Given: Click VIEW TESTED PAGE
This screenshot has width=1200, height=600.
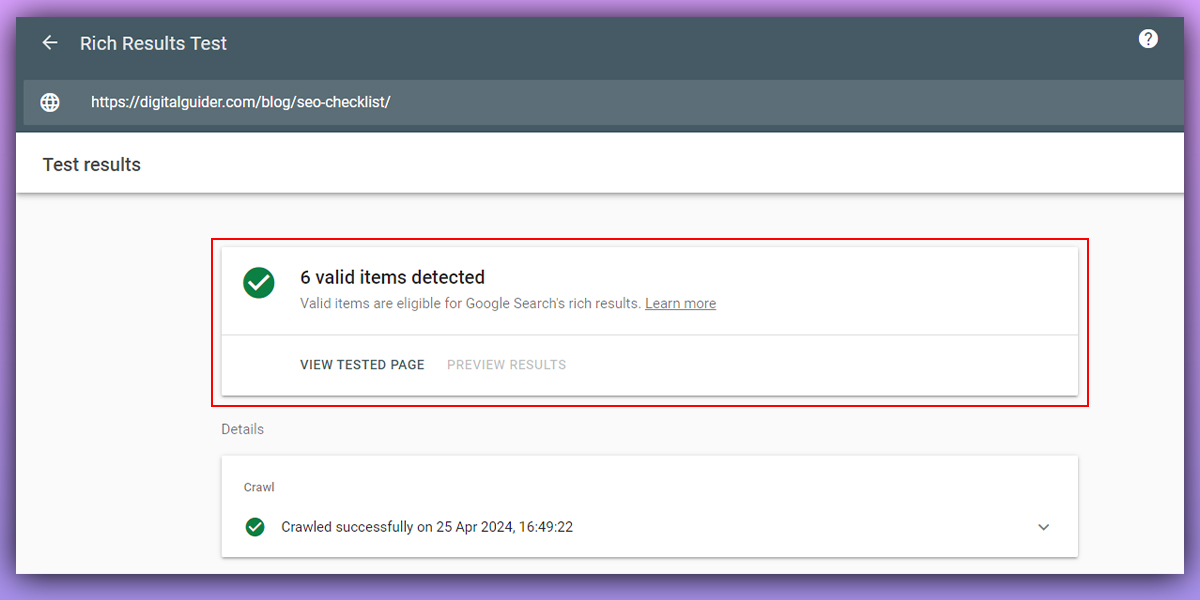Looking at the screenshot, I should 362,364.
